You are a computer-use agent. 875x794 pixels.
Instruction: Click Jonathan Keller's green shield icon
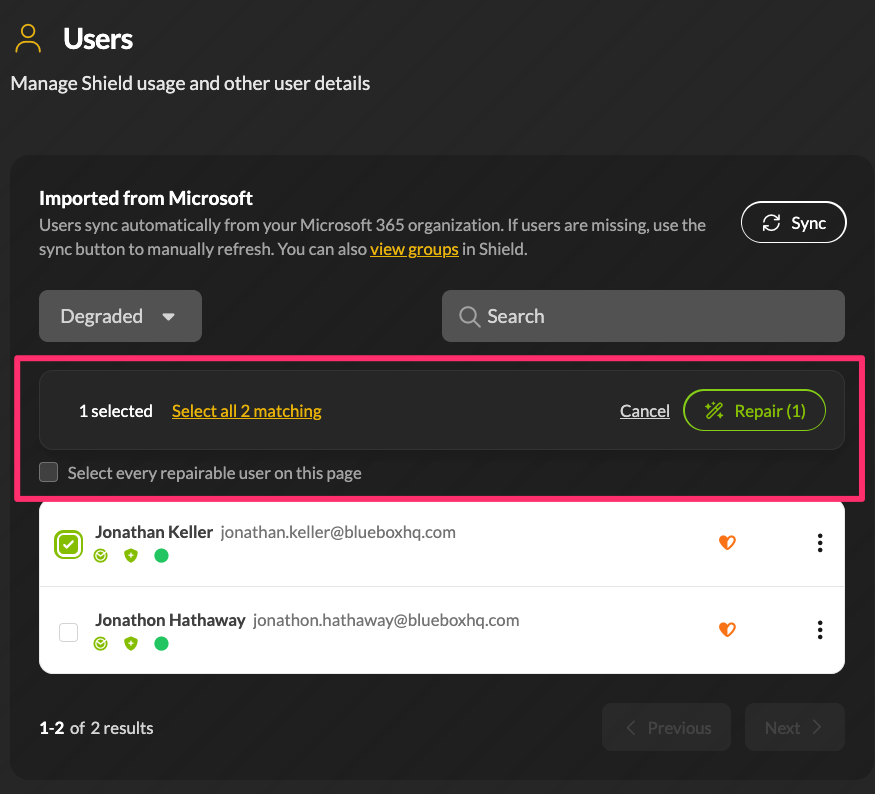pyautogui.click(x=131, y=556)
